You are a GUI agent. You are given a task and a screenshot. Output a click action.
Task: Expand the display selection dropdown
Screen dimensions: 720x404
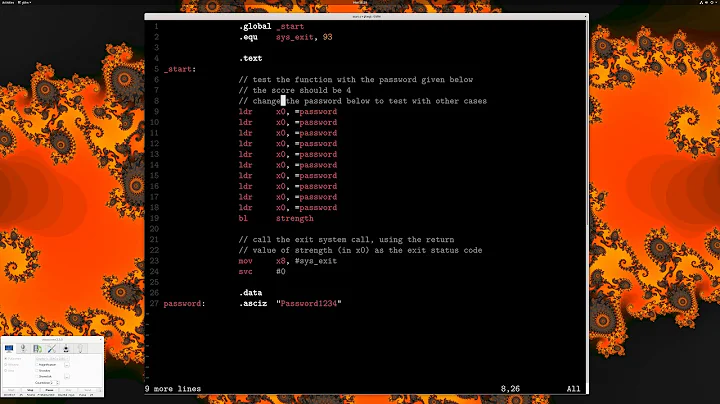click(52, 359)
